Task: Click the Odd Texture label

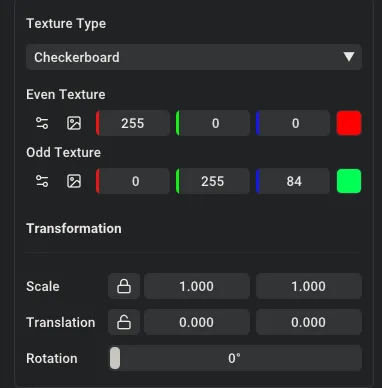Action: coord(63,152)
